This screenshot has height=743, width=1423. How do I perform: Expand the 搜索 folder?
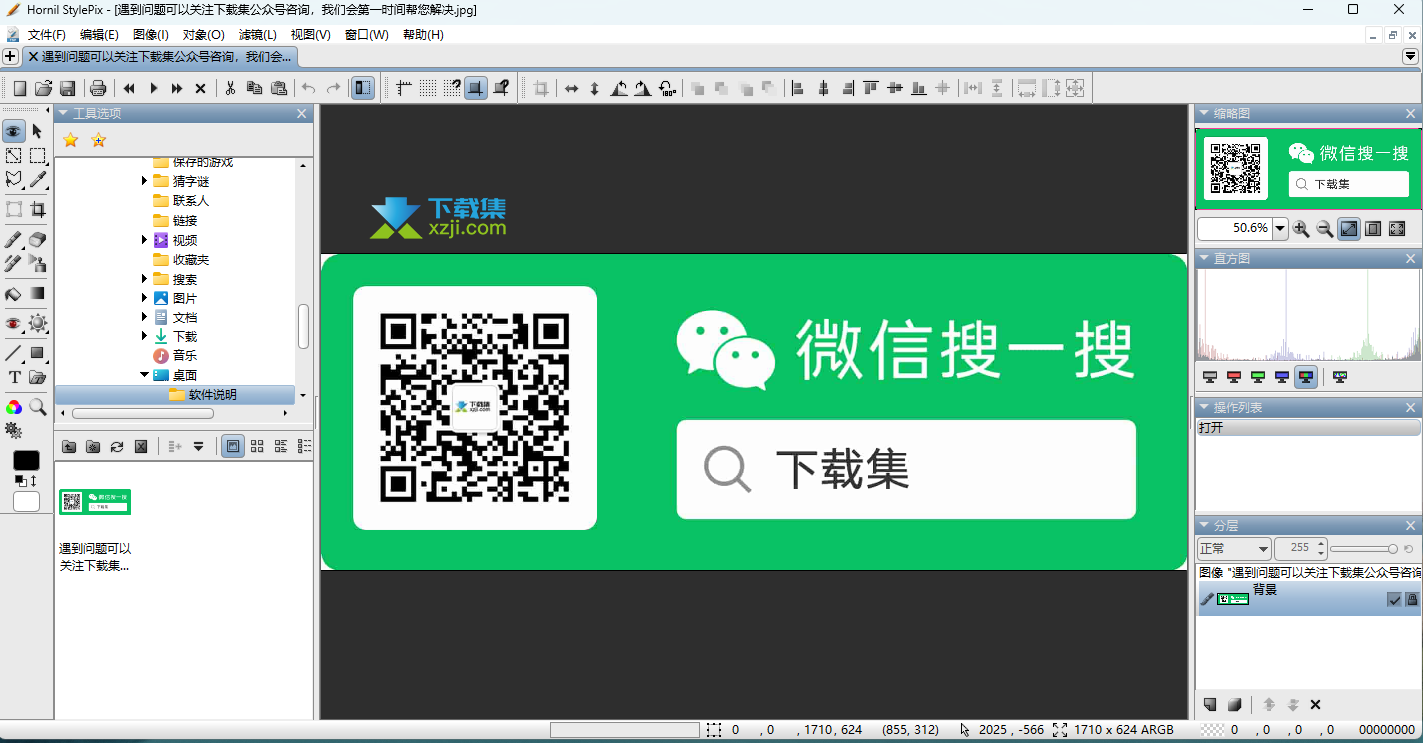tap(144, 279)
